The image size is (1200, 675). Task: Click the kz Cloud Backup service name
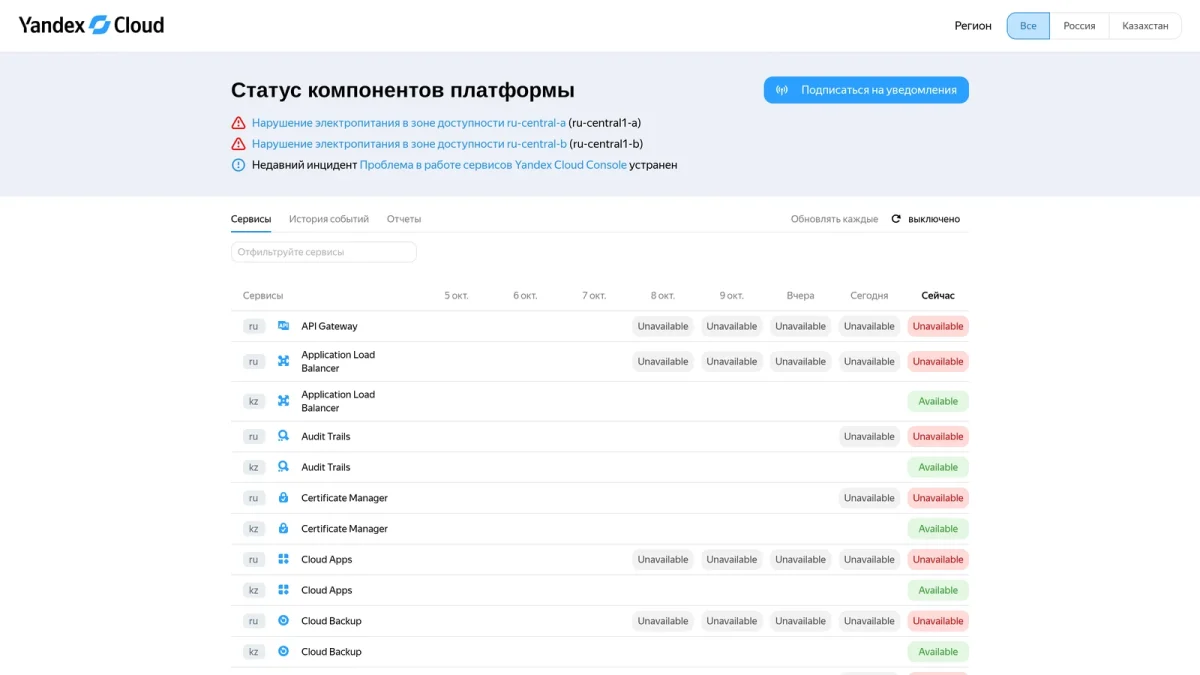pos(331,651)
